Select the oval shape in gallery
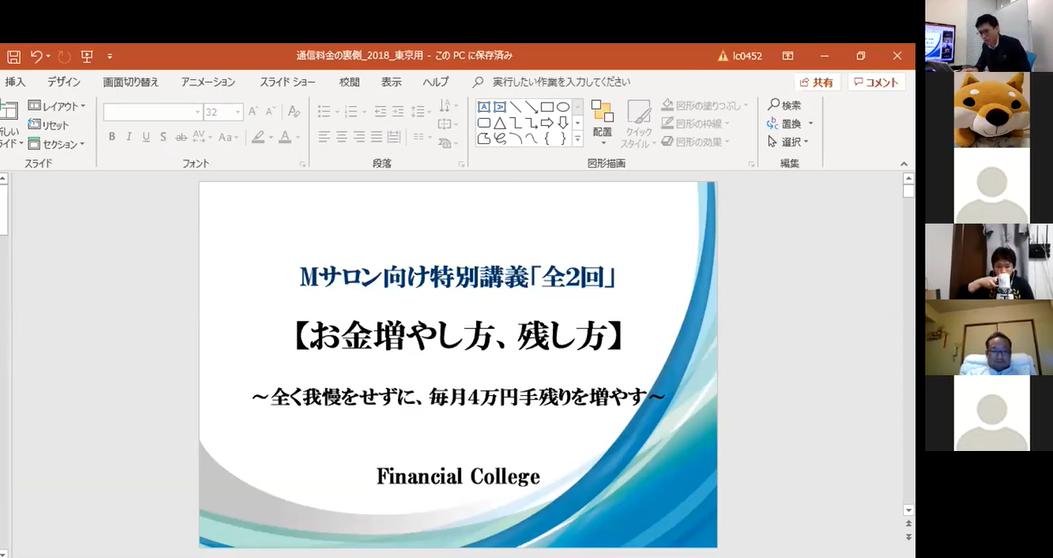 563,107
